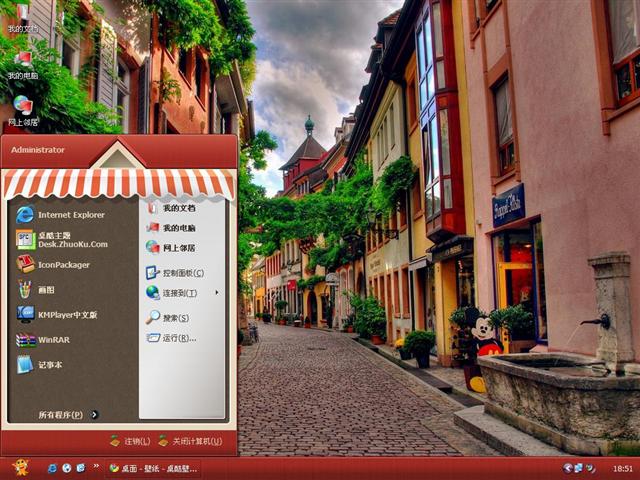Open the 运行(R)... run dialog
640x480 pixels.
coord(171,338)
